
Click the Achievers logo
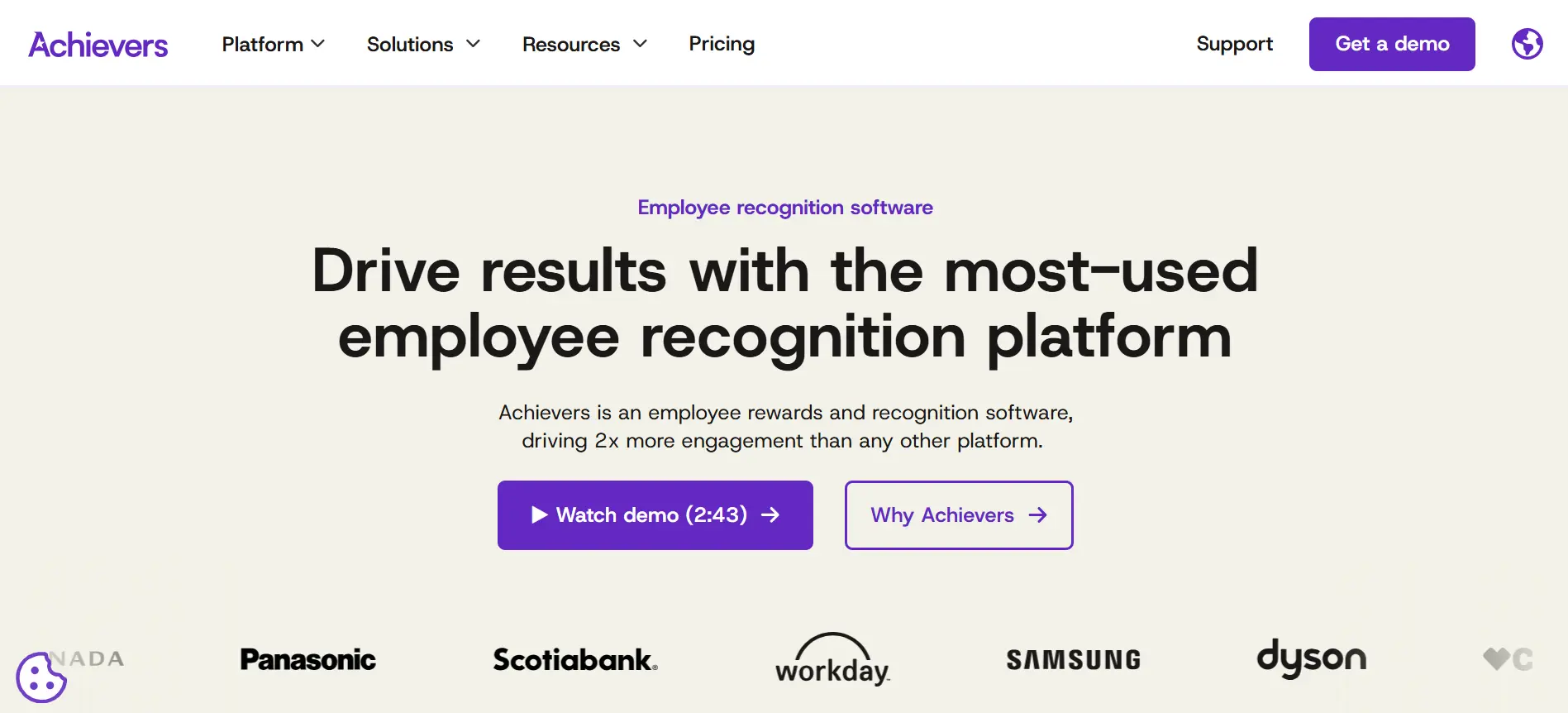[98, 45]
